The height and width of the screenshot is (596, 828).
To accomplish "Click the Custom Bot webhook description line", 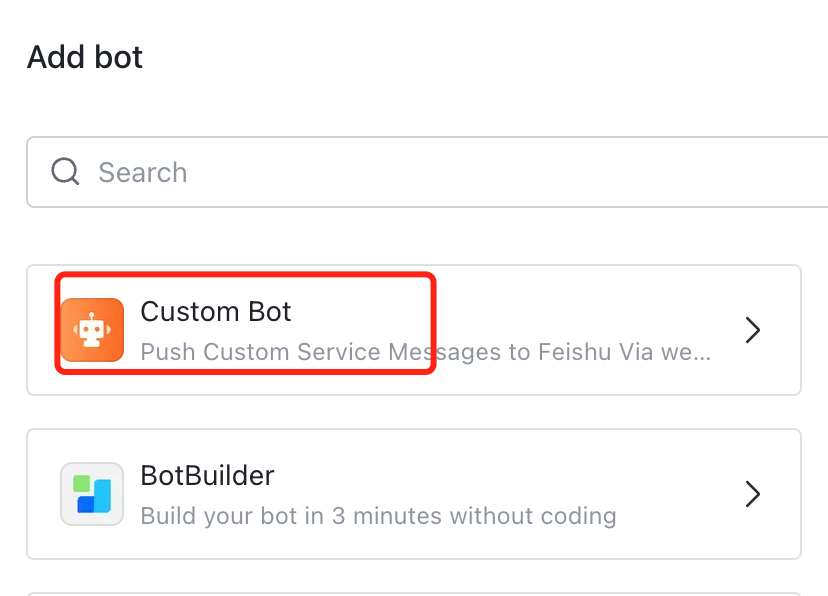I will point(425,352).
